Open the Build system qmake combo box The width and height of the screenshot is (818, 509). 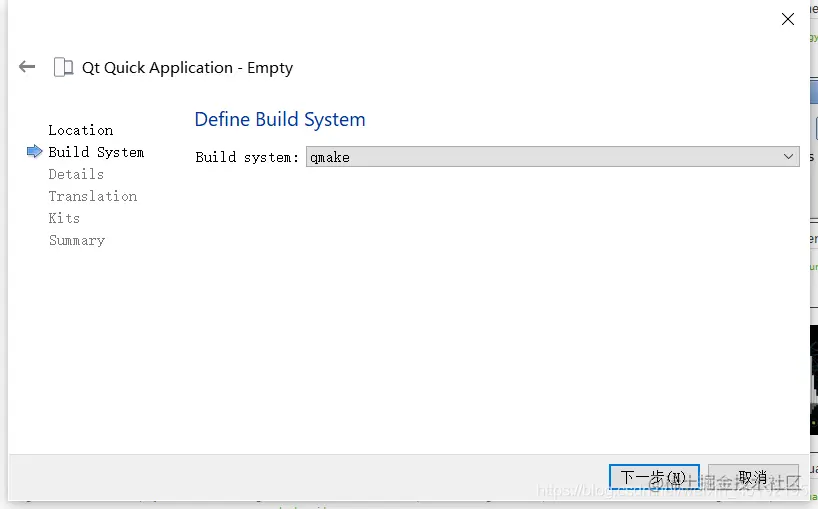point(552,157)
